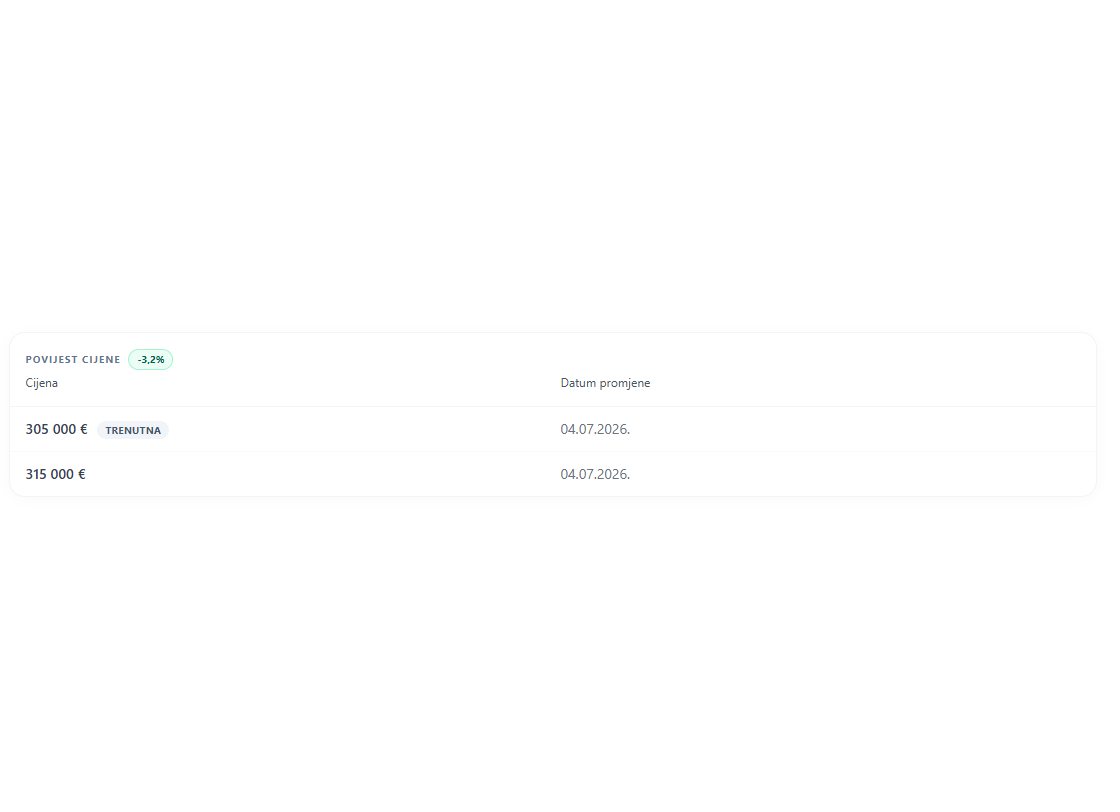The height and width of the screenshot is (812, 1120).
Task: Click the date in the 315 000 € row
Action: click(x=595, y=474)
